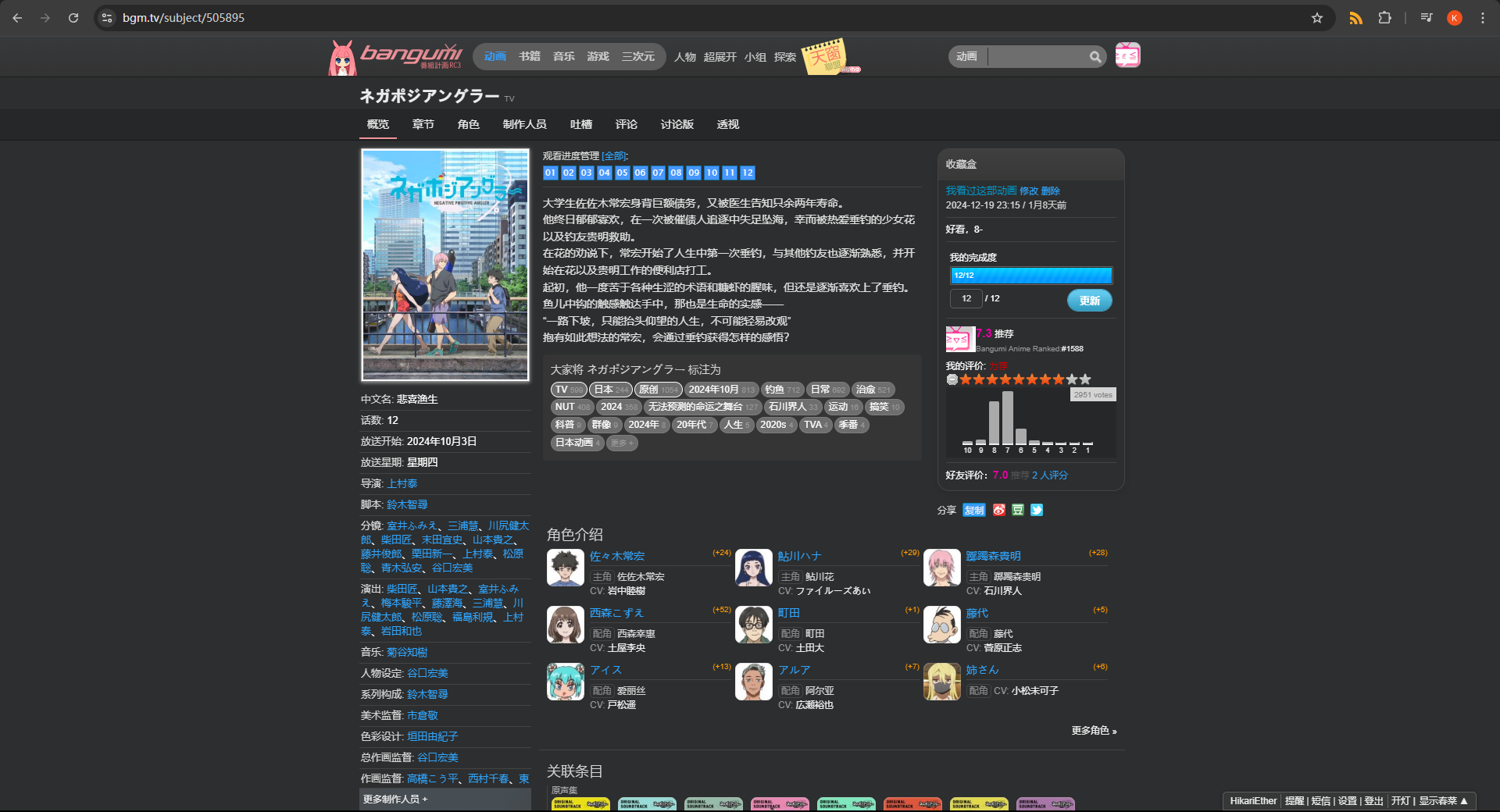This screenshot has width=1500, height=812.
Task: Switch to the 角色 tab
Action: (x=469, y=124)
